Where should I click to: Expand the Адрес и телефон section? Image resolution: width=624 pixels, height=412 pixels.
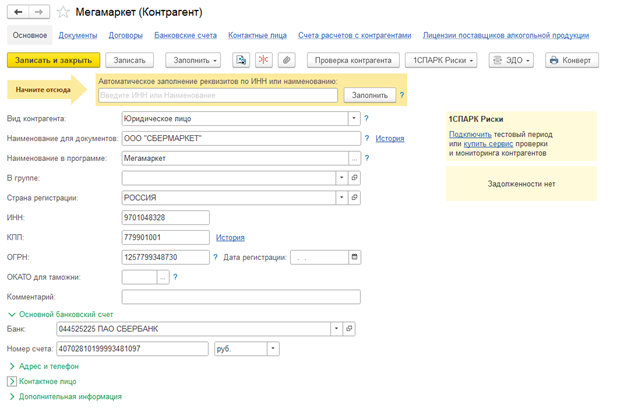tap(12, 366)
